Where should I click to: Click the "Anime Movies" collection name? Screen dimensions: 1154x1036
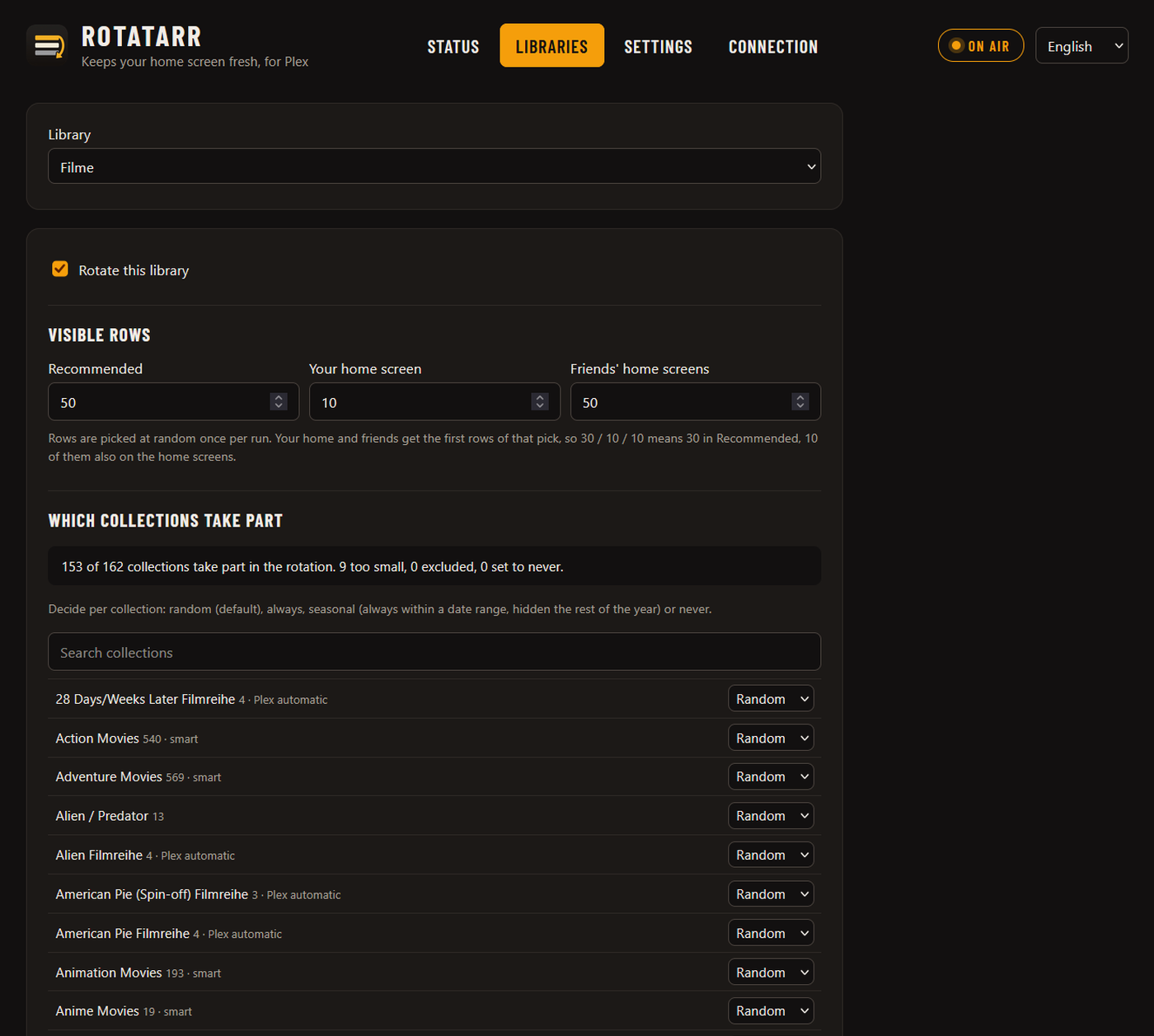[x=97, y=1011]
